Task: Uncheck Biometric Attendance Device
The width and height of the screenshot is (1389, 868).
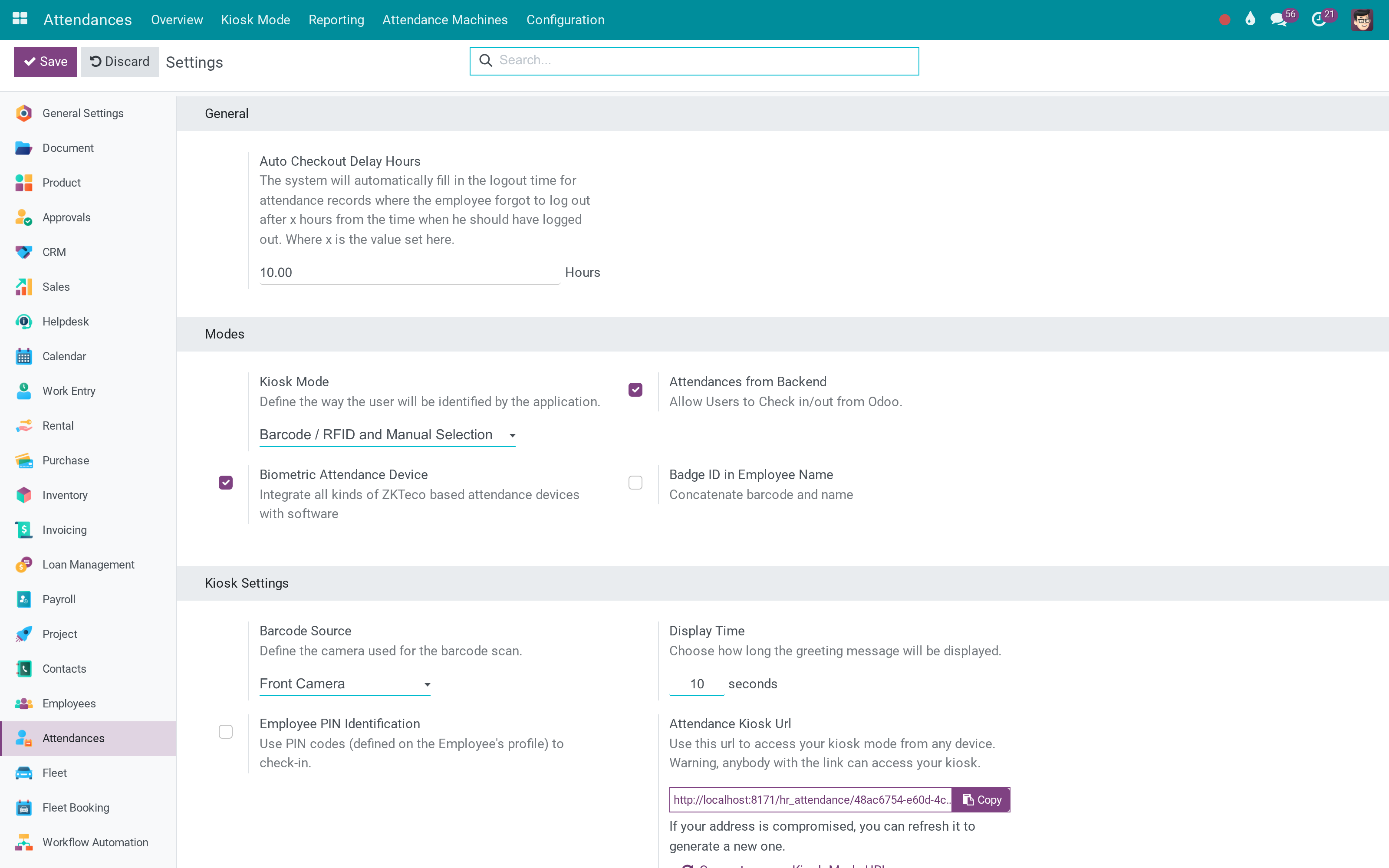Action: 226,483
